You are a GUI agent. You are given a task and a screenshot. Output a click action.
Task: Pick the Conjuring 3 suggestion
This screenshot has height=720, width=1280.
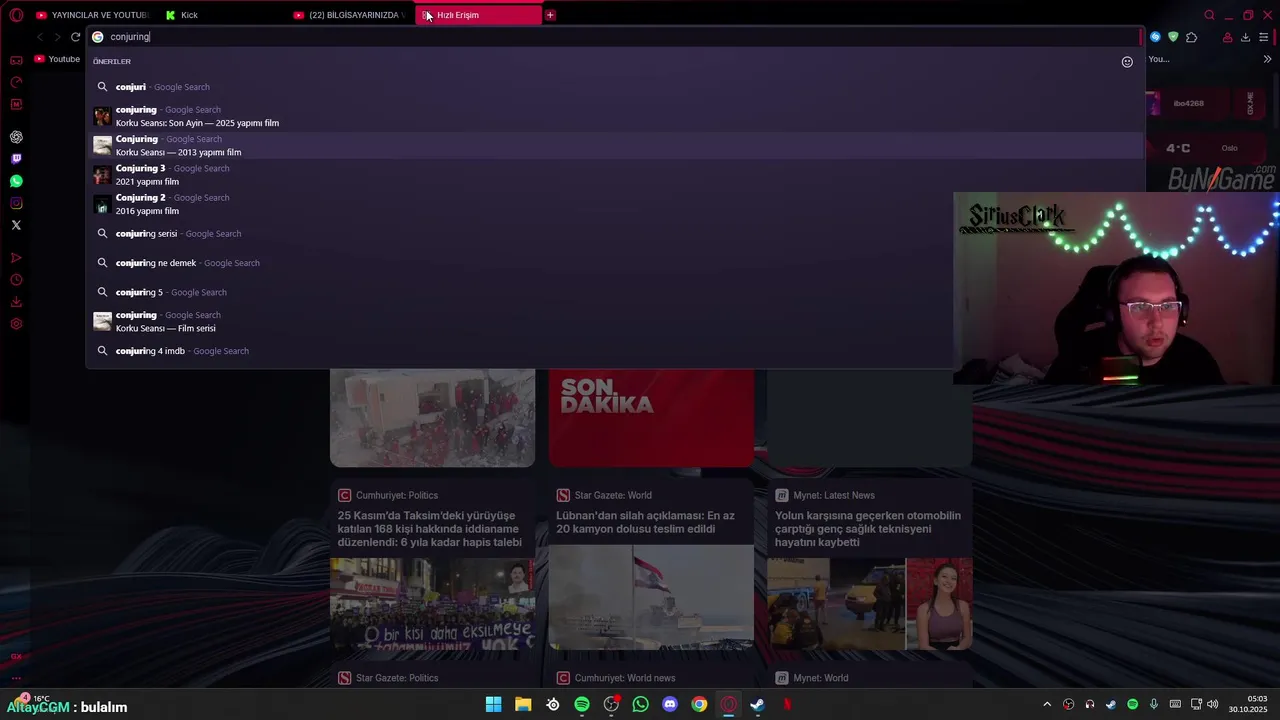tap(614, 175)
